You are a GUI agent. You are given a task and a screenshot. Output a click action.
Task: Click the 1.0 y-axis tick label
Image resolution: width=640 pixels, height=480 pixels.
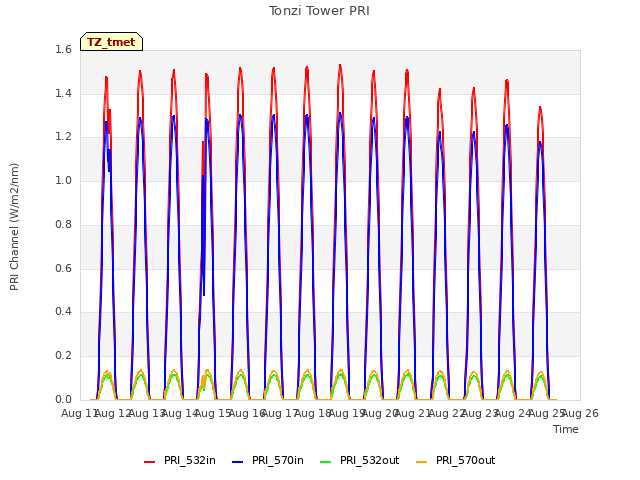coord(63,180)
